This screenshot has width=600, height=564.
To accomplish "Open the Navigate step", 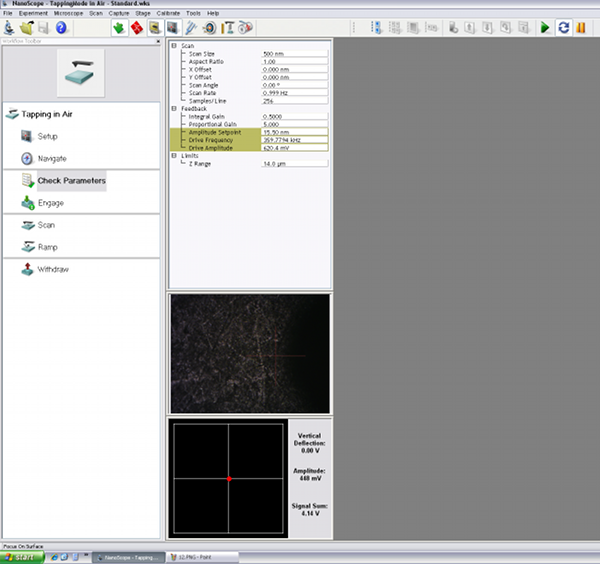I will pos(51,158).
